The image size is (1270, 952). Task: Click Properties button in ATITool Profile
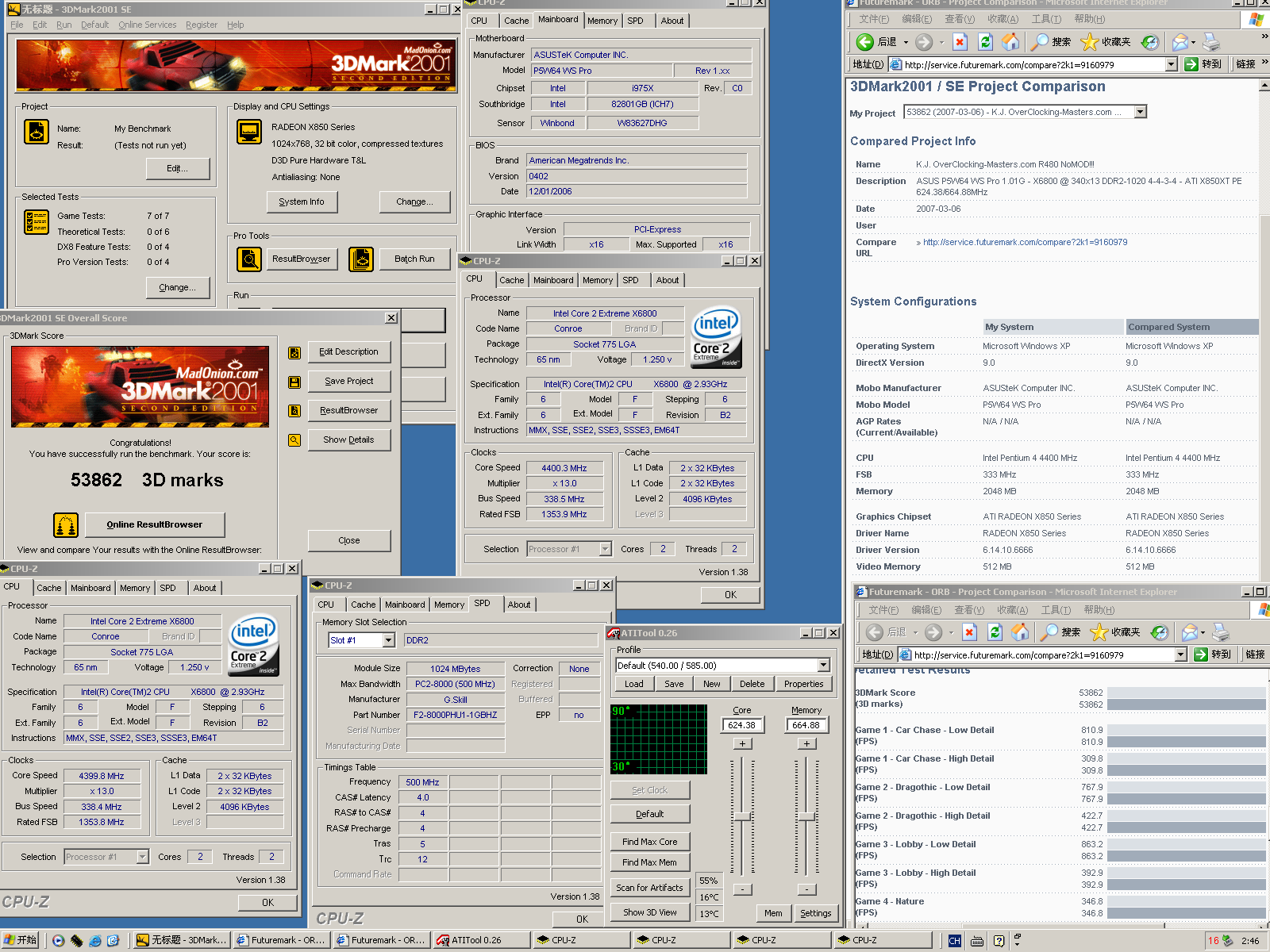(x=804, y=684)
